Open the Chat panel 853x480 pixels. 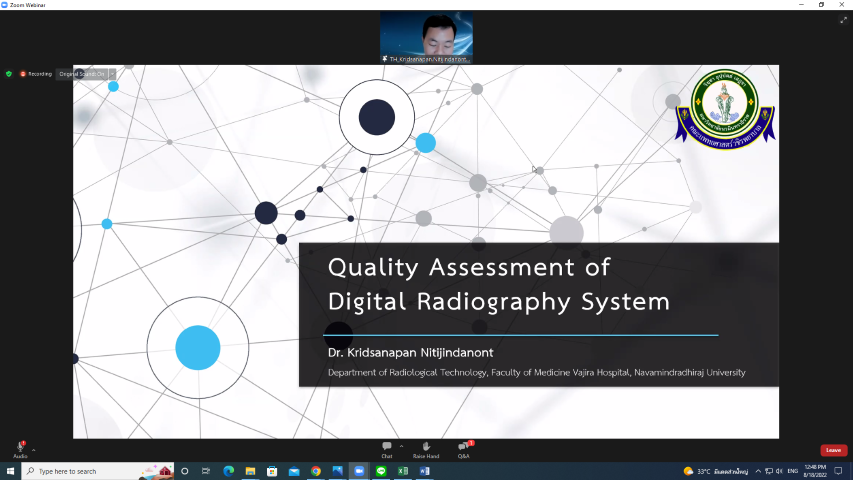point(387,448)
